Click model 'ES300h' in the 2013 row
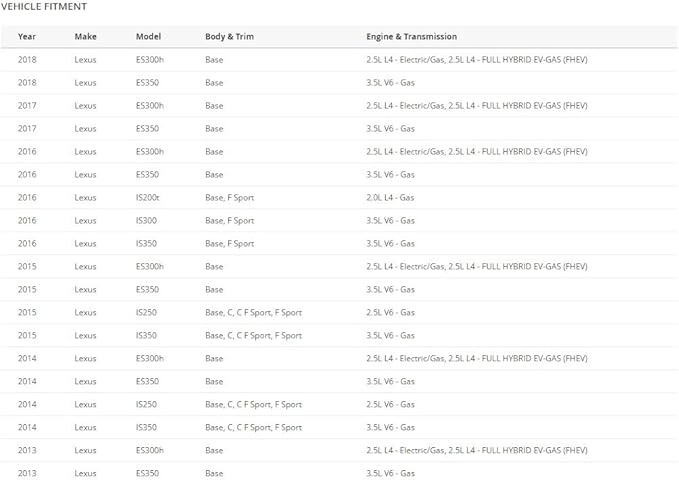The width and height of the screenshot is (679, 482). click(x=150, y=450)
